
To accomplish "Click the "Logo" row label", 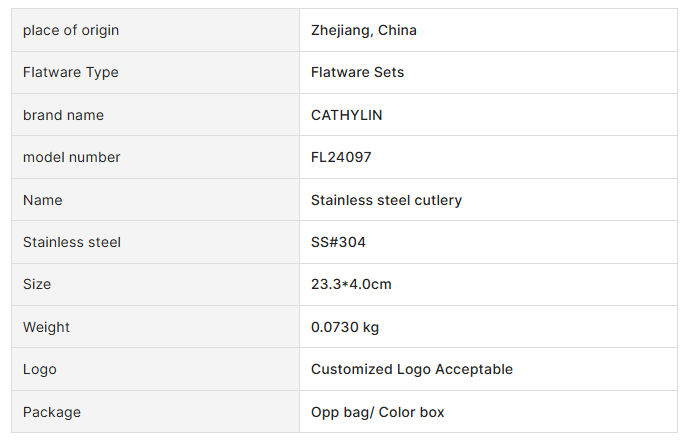I will 40,369.
